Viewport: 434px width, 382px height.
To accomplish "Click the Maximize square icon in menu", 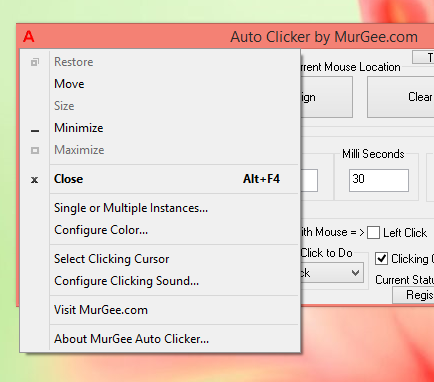I will [x=35, y=150].
